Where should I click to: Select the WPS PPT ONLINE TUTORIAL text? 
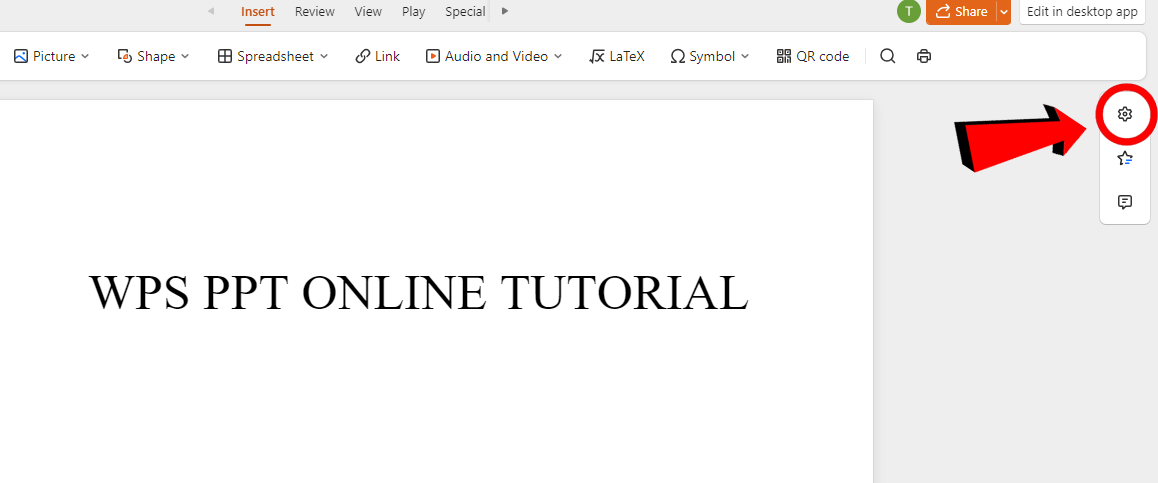(419, 292)
